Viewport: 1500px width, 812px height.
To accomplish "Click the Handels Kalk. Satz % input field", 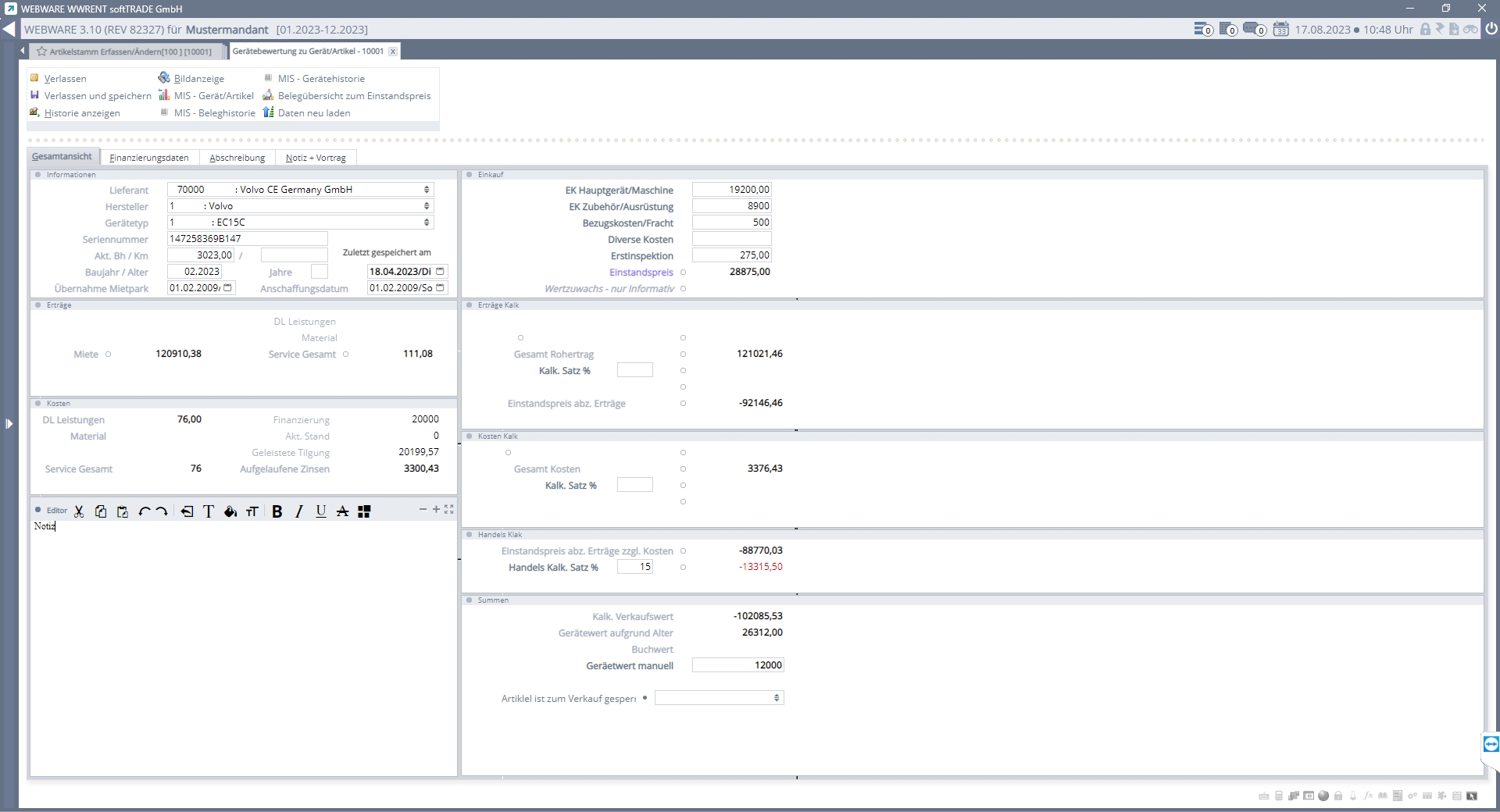I will [x=635, y=567].
